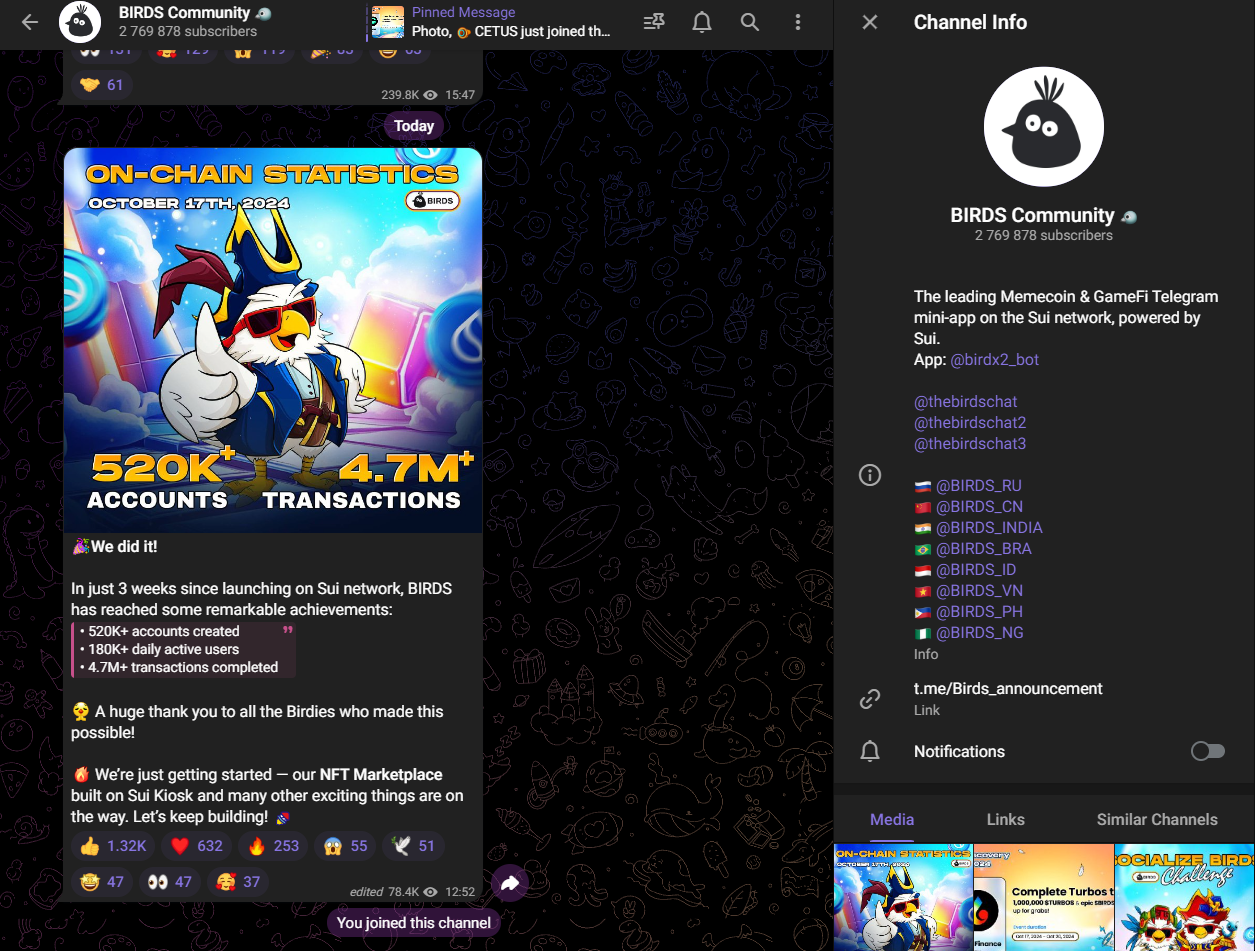Open the @BIRDS_CN channel link
This screenshot has width=1255, height=951.
[980, 507]
